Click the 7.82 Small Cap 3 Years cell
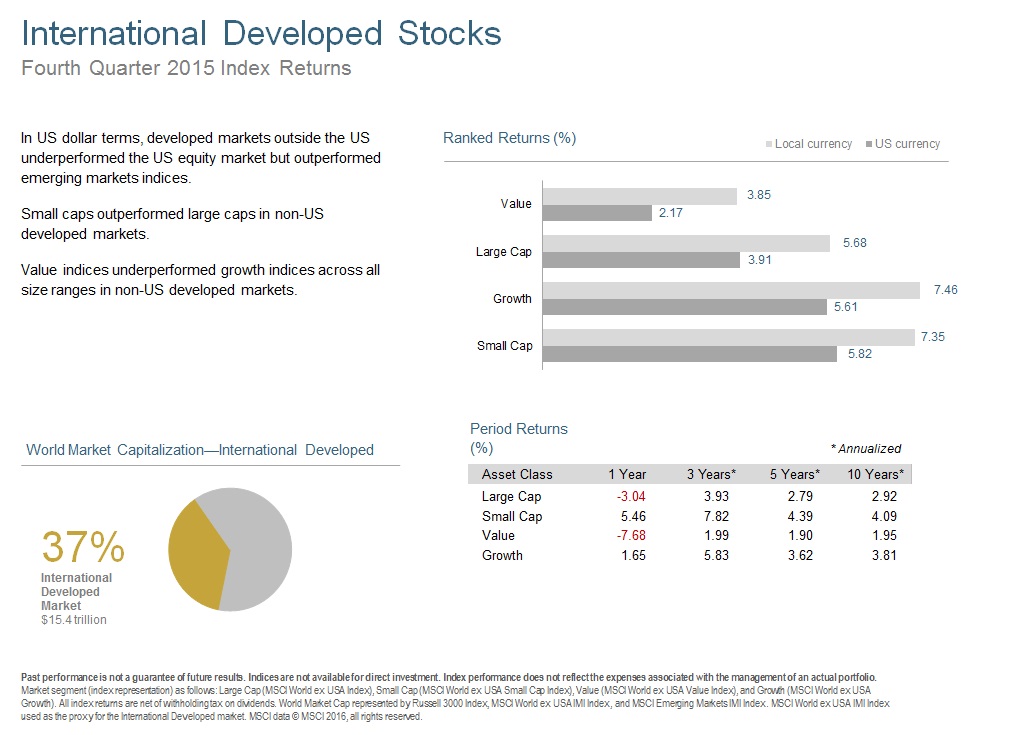 tap(716, 516)
